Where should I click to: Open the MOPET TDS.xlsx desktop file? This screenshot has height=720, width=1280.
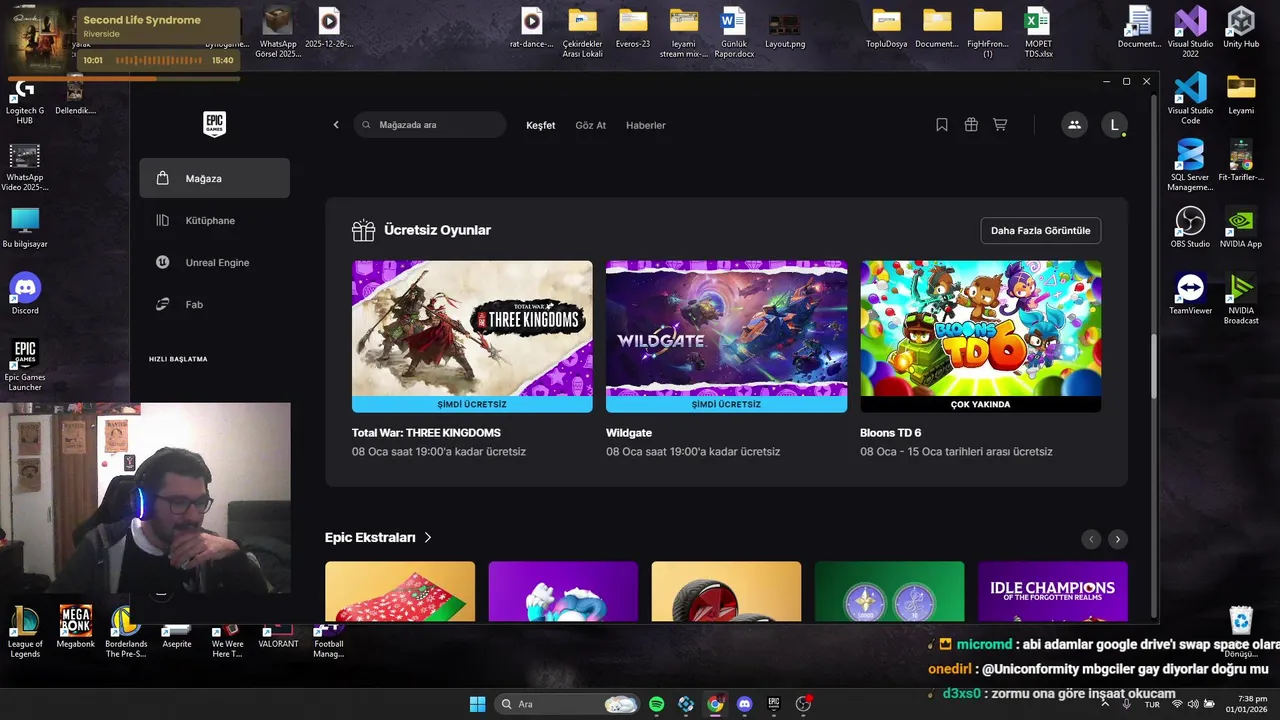(1038, 32)
